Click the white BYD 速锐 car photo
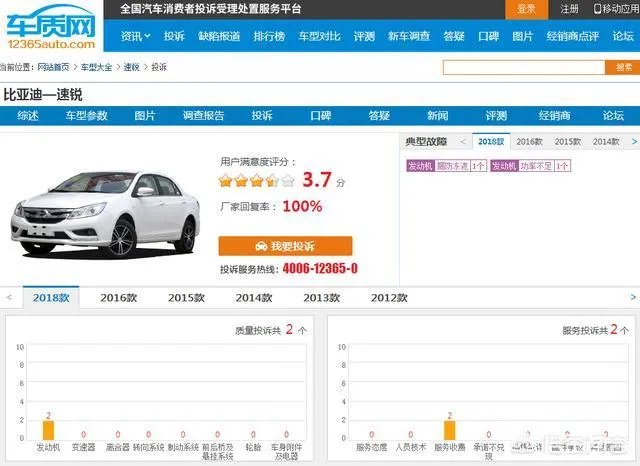The image size is (640, 466). 105,214
